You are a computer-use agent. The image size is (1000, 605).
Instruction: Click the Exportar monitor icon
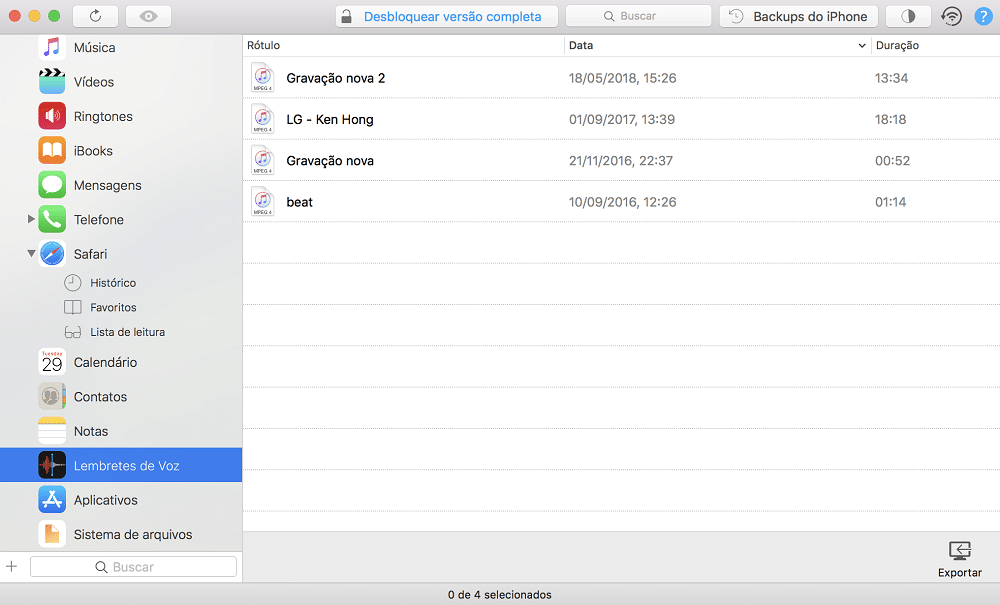[x=960, y=551]
